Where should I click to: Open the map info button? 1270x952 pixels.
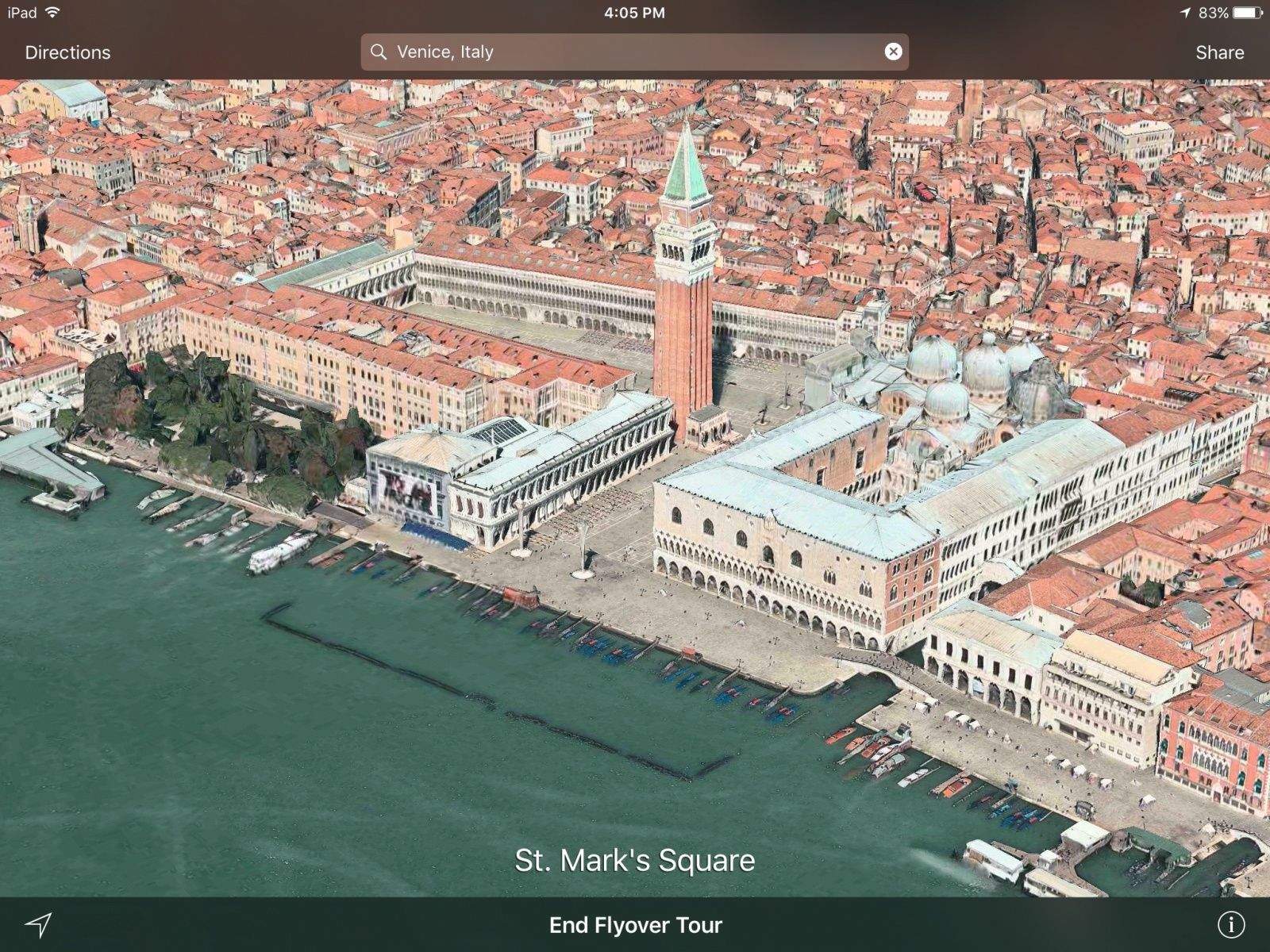point(1231,924)
